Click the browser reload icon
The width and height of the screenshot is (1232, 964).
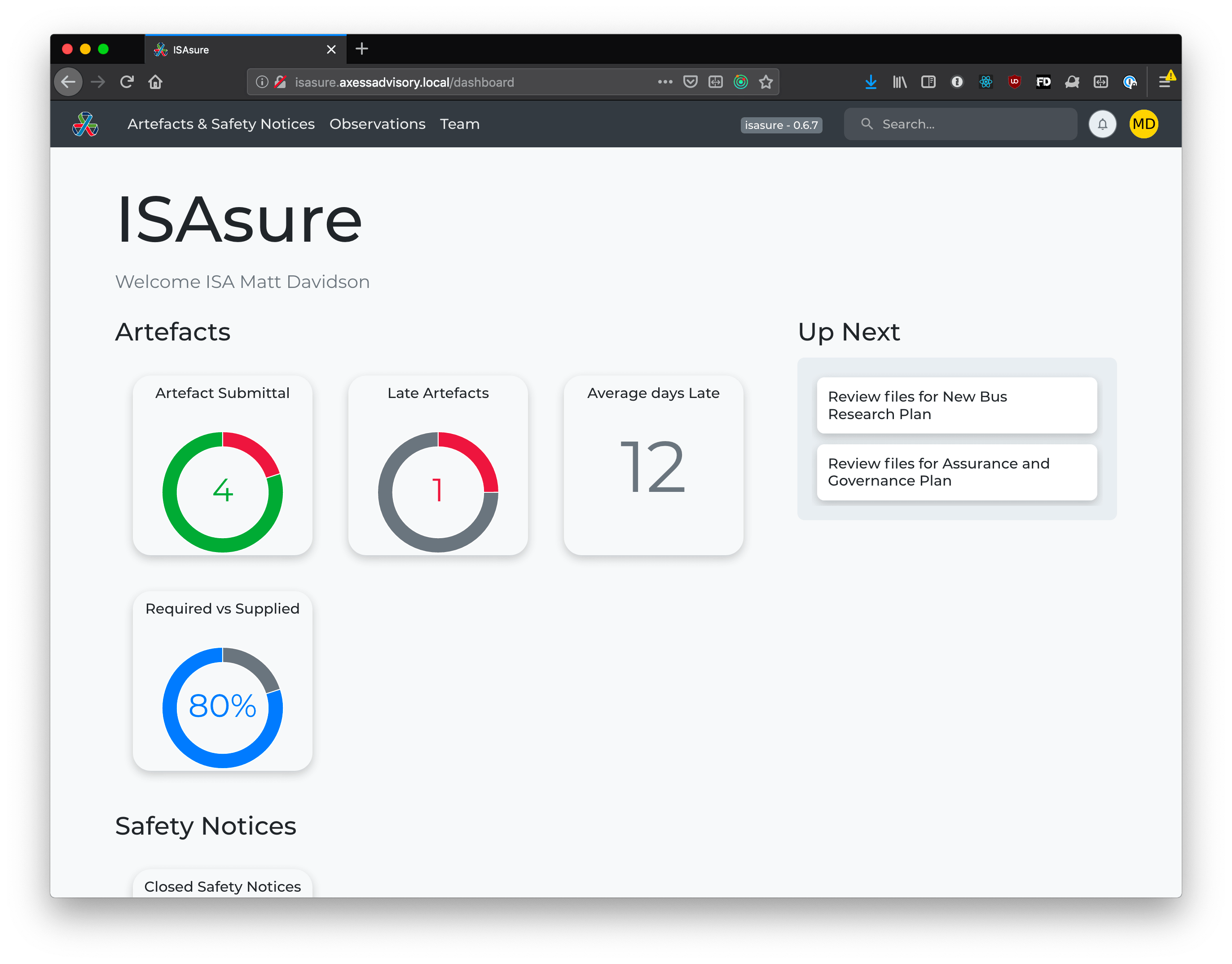127,82
